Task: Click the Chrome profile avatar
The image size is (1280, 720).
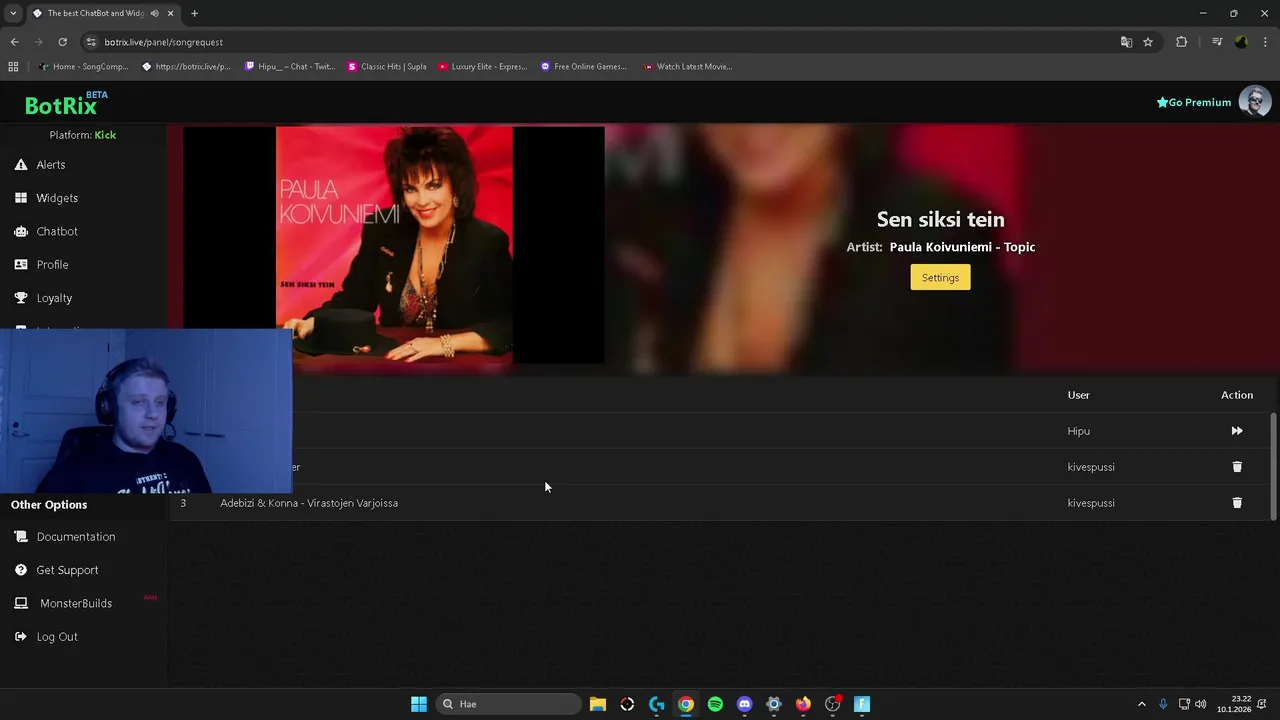Action: [1241, 42]
